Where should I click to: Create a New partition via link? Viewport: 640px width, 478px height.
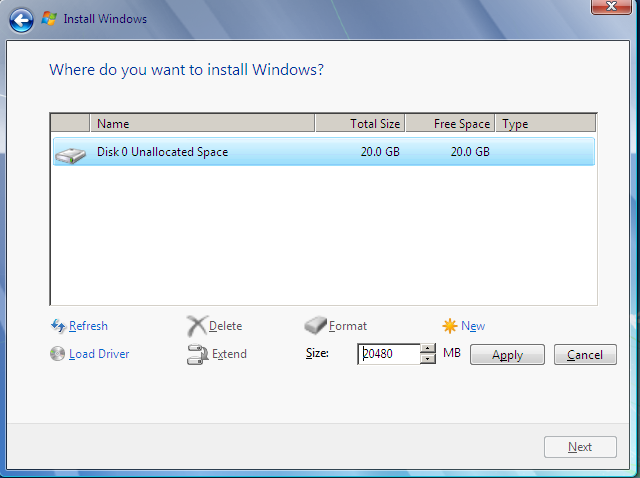473,326
